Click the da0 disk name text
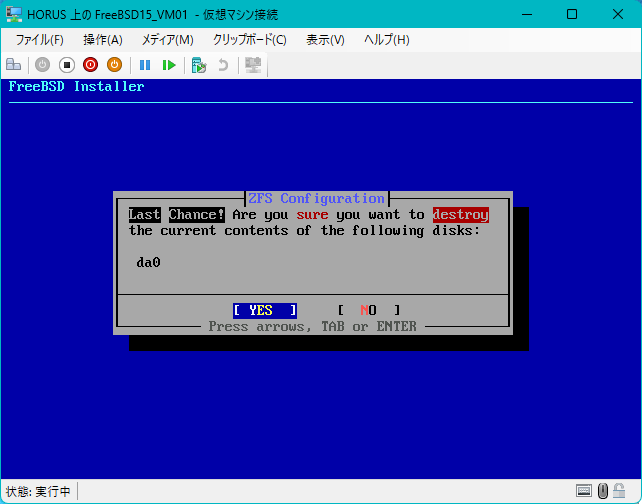642x504 pixels. (x=148, y=262)
